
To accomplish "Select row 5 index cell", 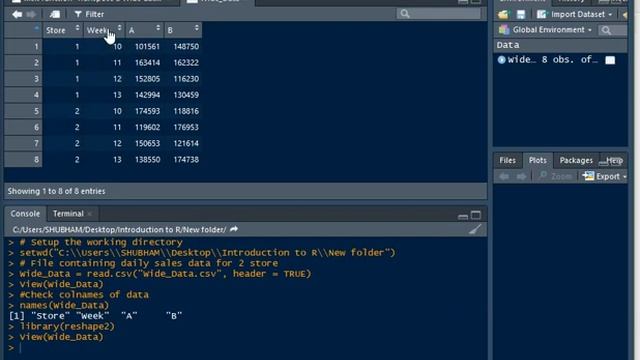I will 23,111.
